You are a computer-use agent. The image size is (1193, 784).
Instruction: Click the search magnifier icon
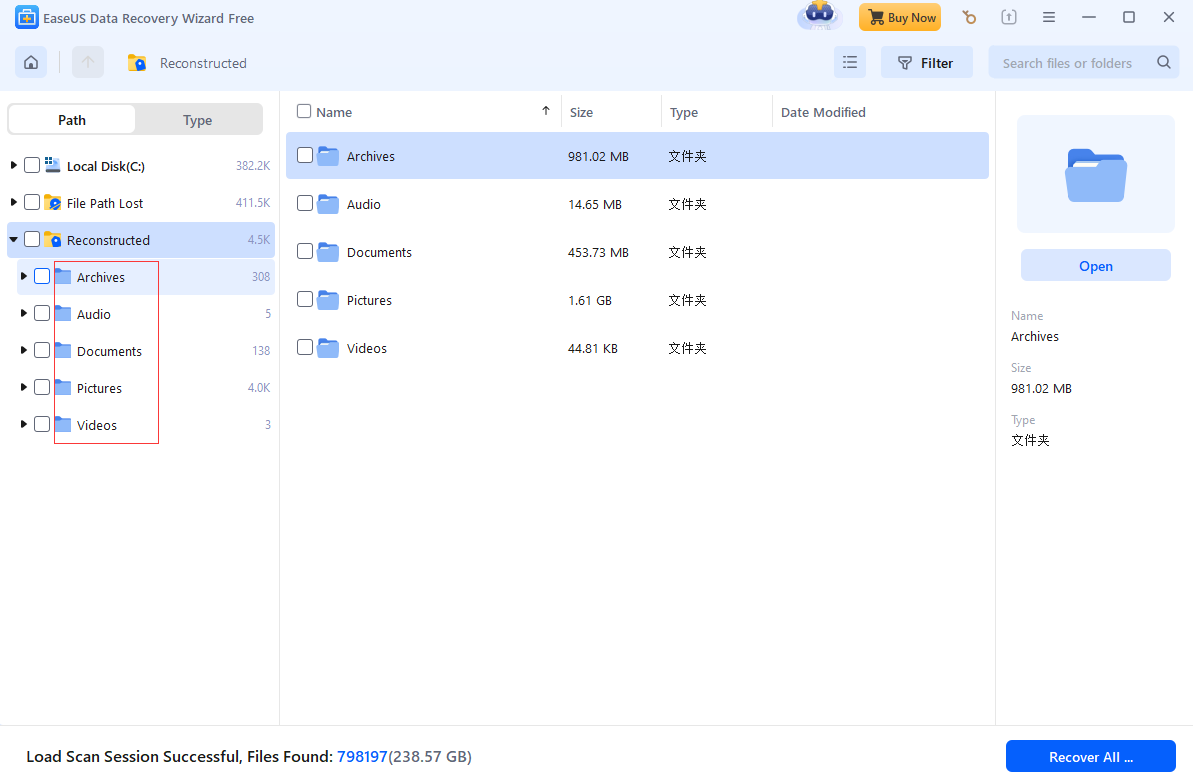1163,62
